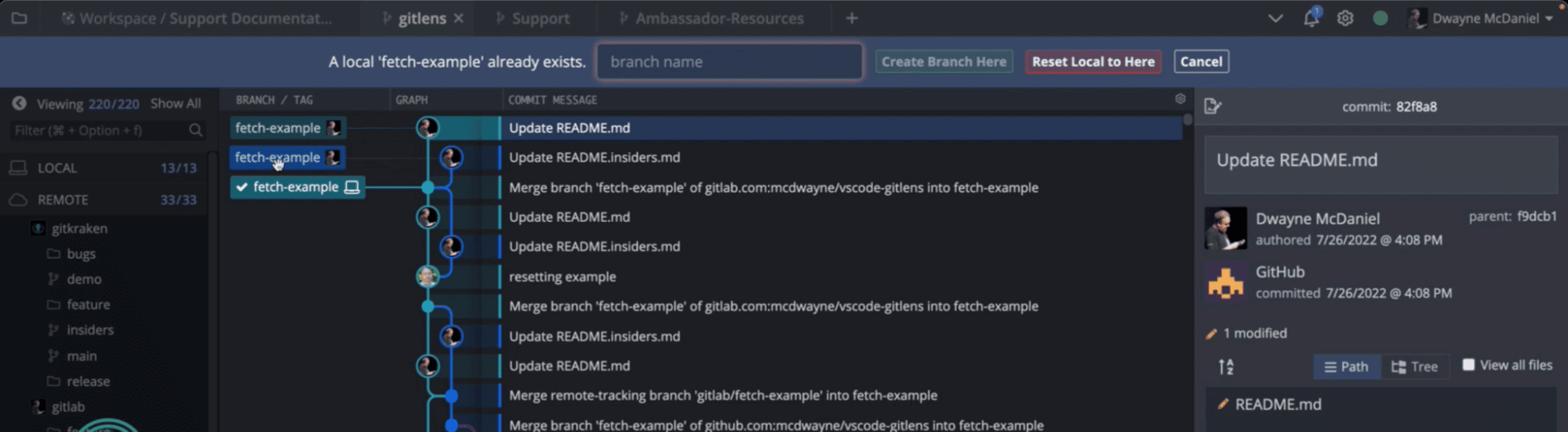
Task: Click the BRANCH / TAG column header
Action: 275,100
